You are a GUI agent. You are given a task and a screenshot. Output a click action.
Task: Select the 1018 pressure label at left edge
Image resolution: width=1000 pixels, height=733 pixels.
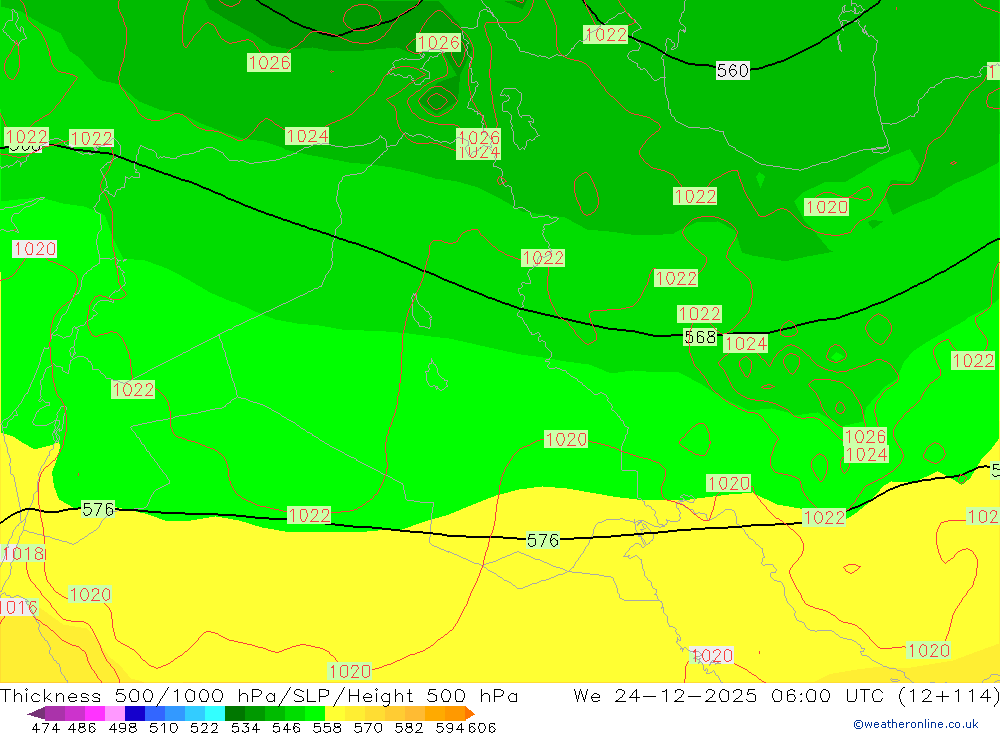(x=24, y=553)
